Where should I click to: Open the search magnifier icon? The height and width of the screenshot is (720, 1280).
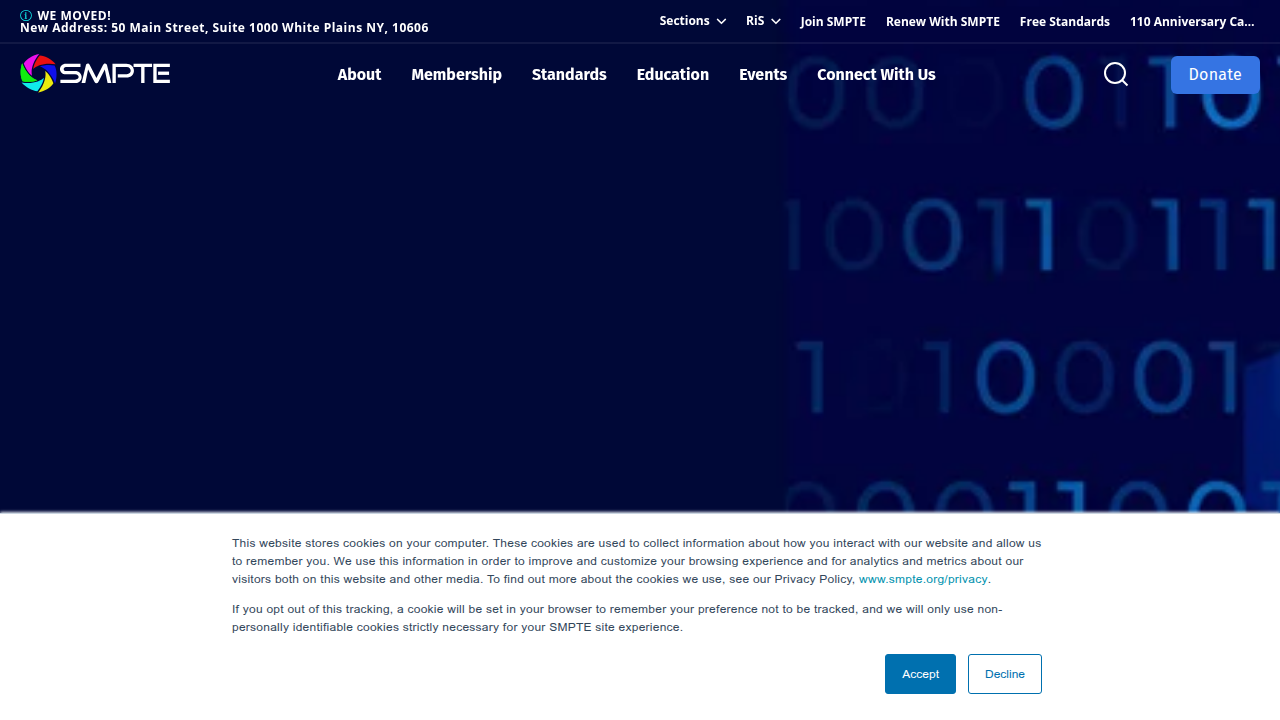pos(1116,74)
